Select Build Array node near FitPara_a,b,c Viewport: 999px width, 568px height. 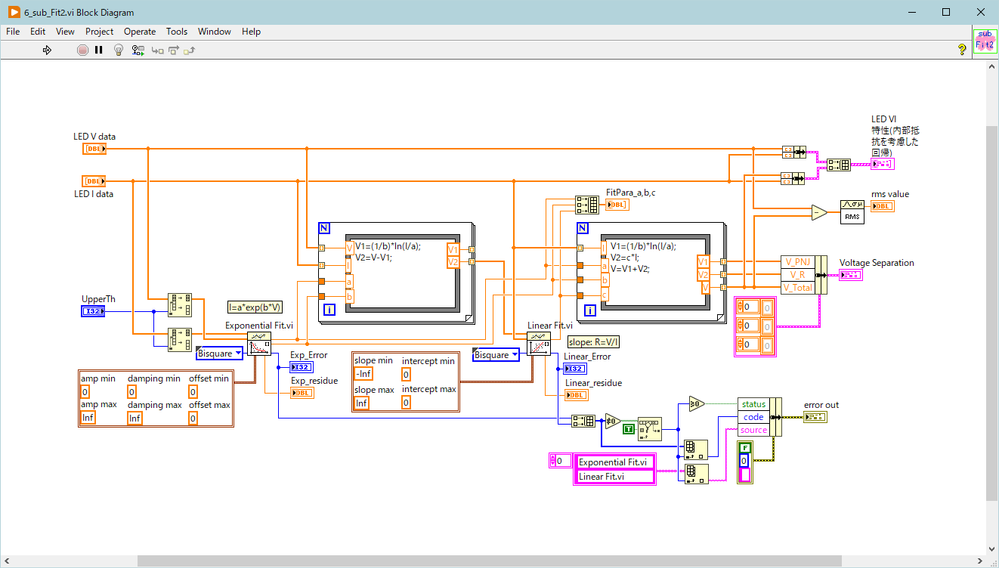(x=587, y=204)
